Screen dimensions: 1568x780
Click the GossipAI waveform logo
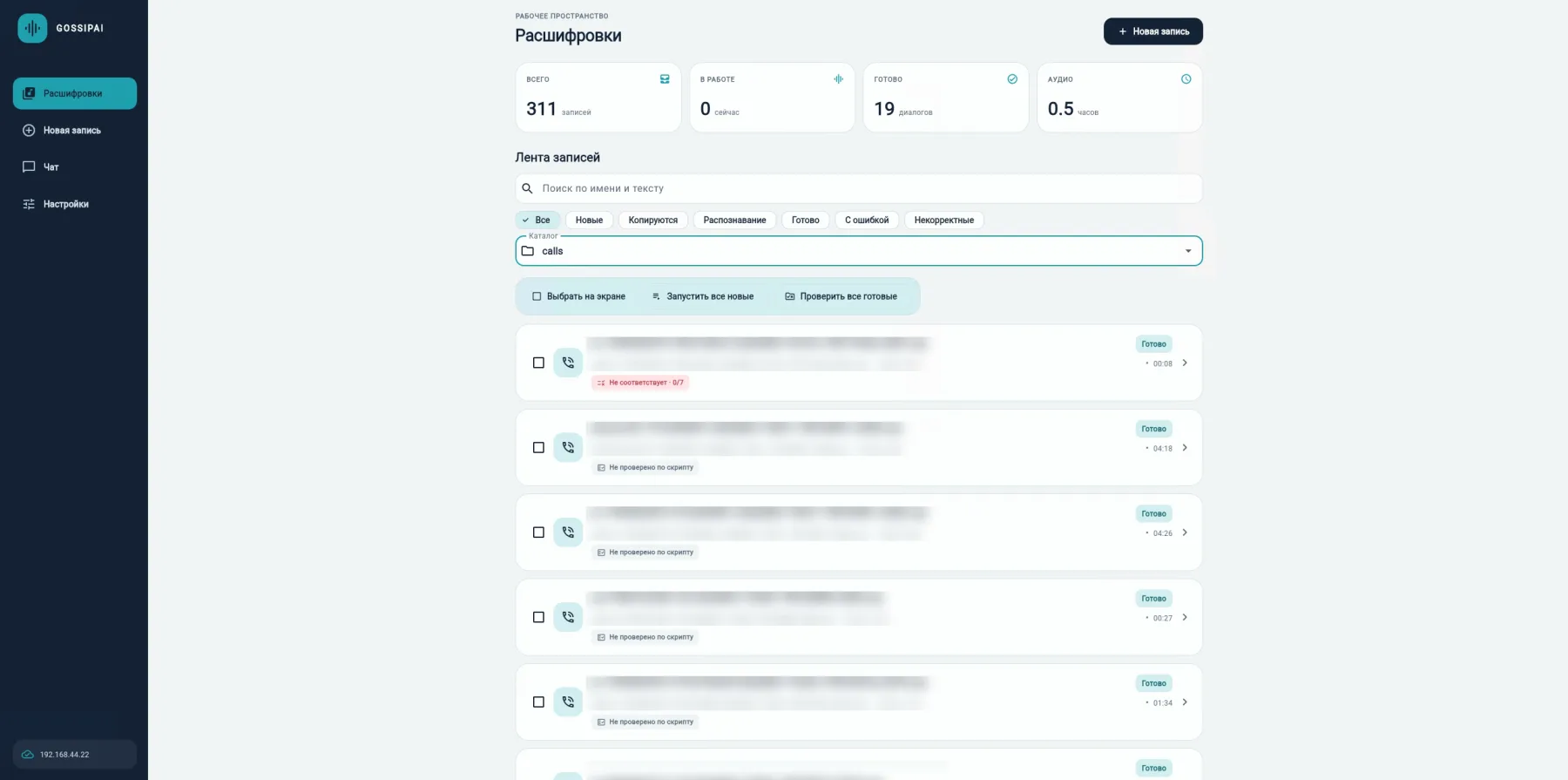pyautogui.click(x=32, y=28)
